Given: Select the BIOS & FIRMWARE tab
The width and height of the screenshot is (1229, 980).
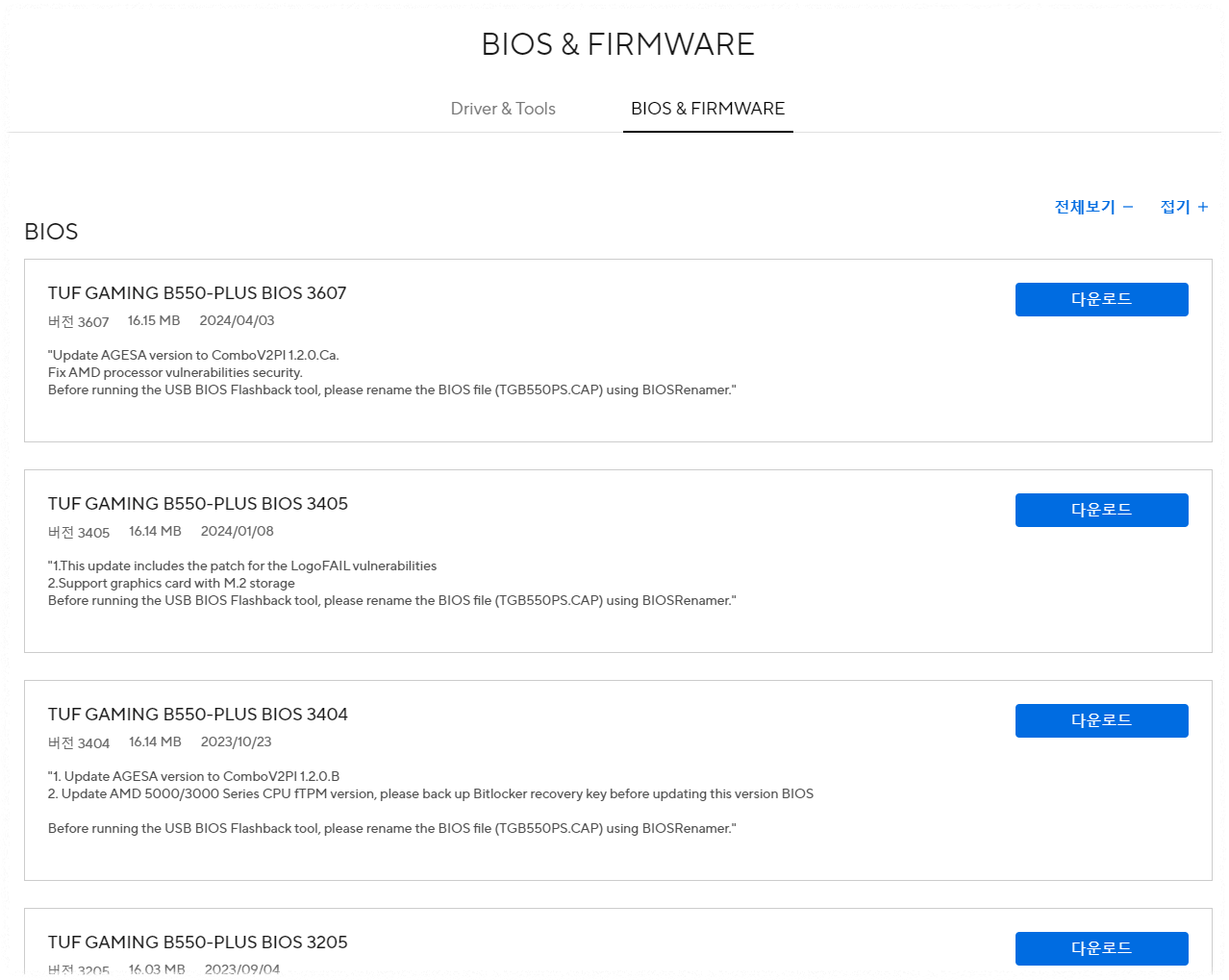Looking at the screenshot, I should (x=708, y=109).
